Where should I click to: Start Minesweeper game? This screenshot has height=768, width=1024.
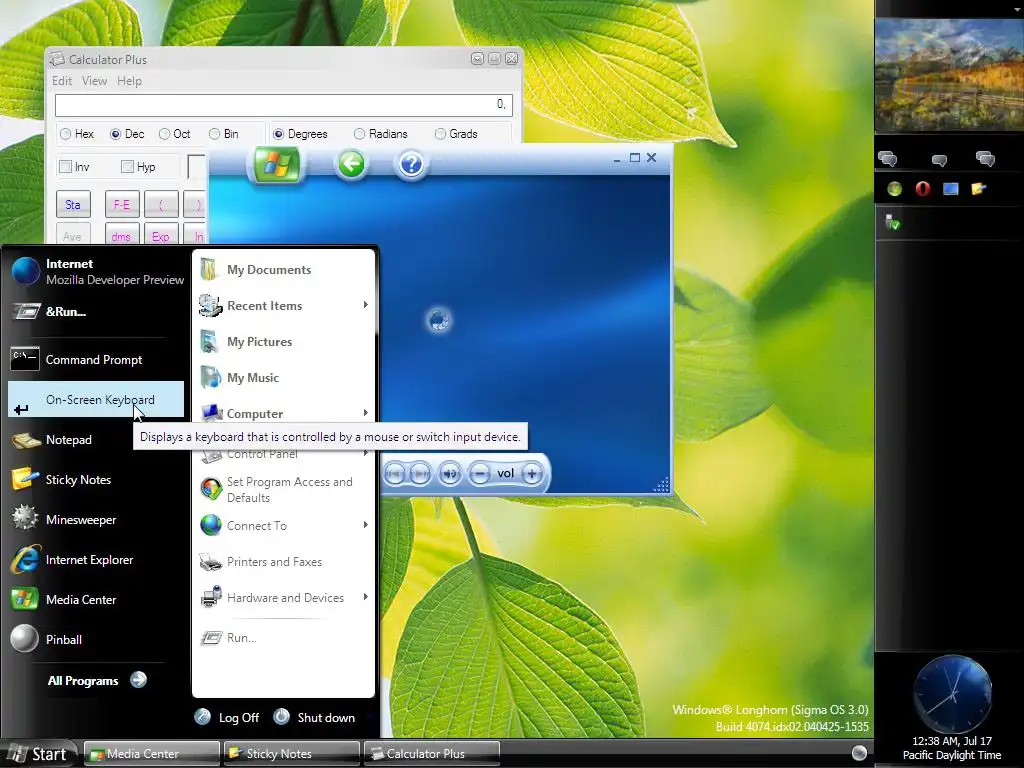[x=97, y=520]
